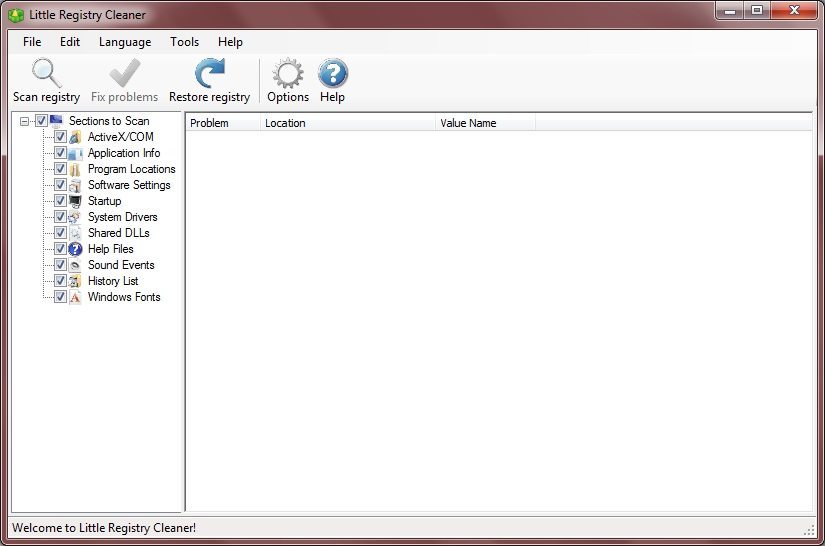This screenshot has height=546, width=825.
Task: Sort results by Location column header
Action: coord(348,123)
